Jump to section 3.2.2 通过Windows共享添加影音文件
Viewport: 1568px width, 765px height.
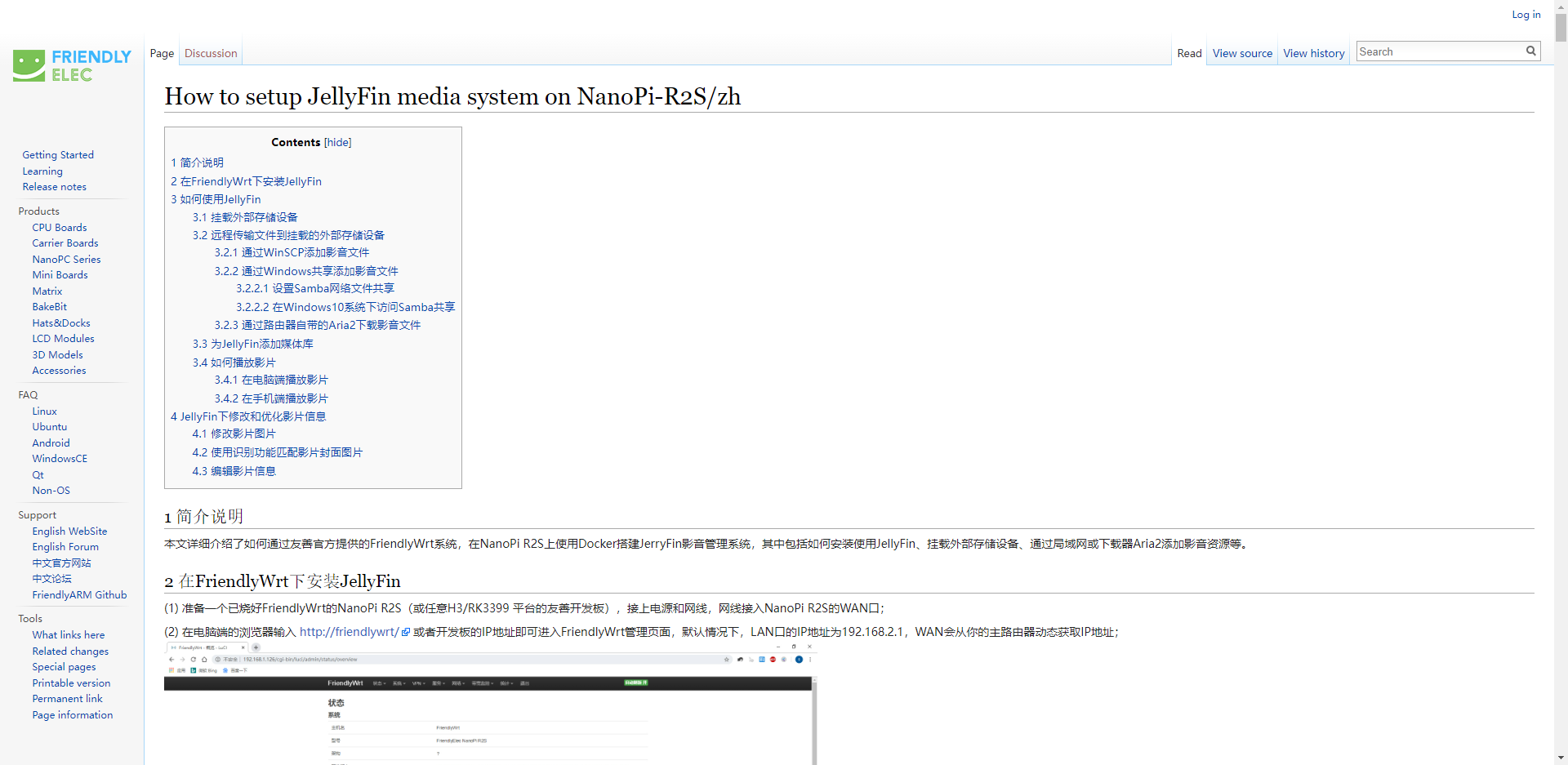click(306, 271)
